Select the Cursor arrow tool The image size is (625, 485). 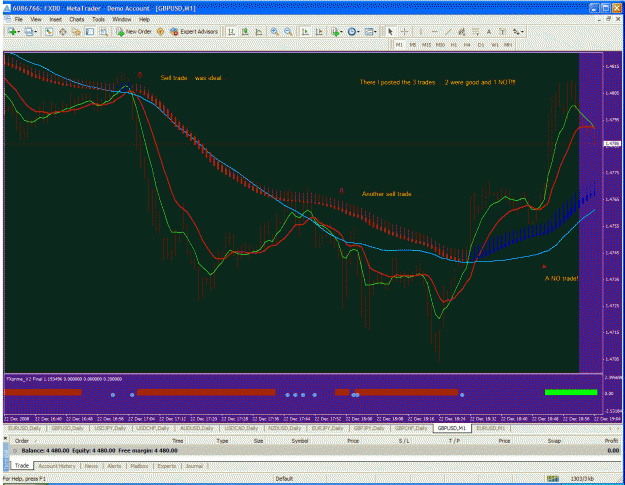click(x=390, y=32)
